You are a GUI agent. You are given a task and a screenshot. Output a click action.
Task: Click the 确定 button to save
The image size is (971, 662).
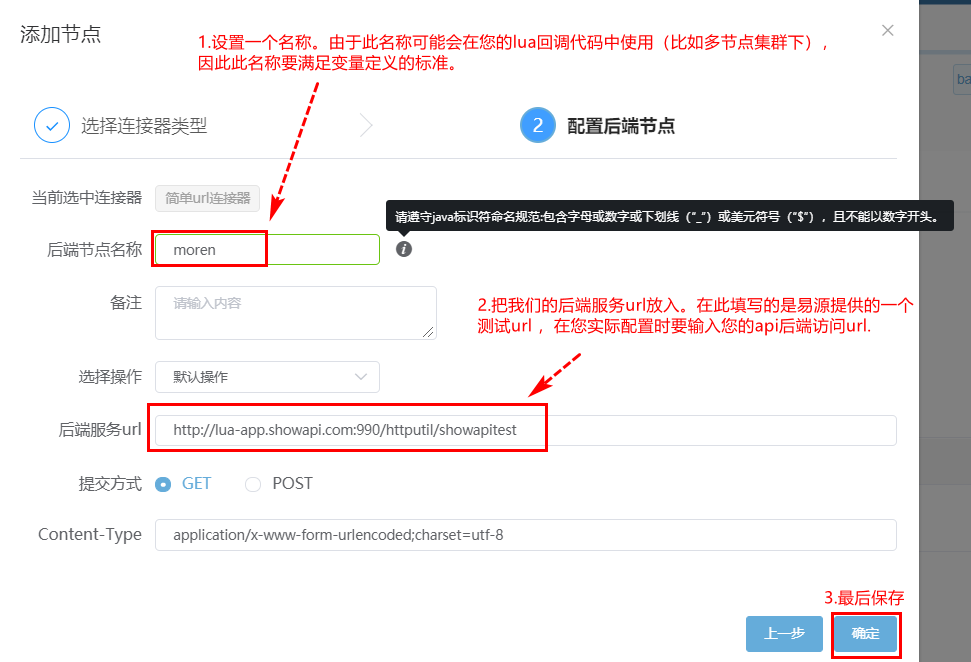pos(865,634)
